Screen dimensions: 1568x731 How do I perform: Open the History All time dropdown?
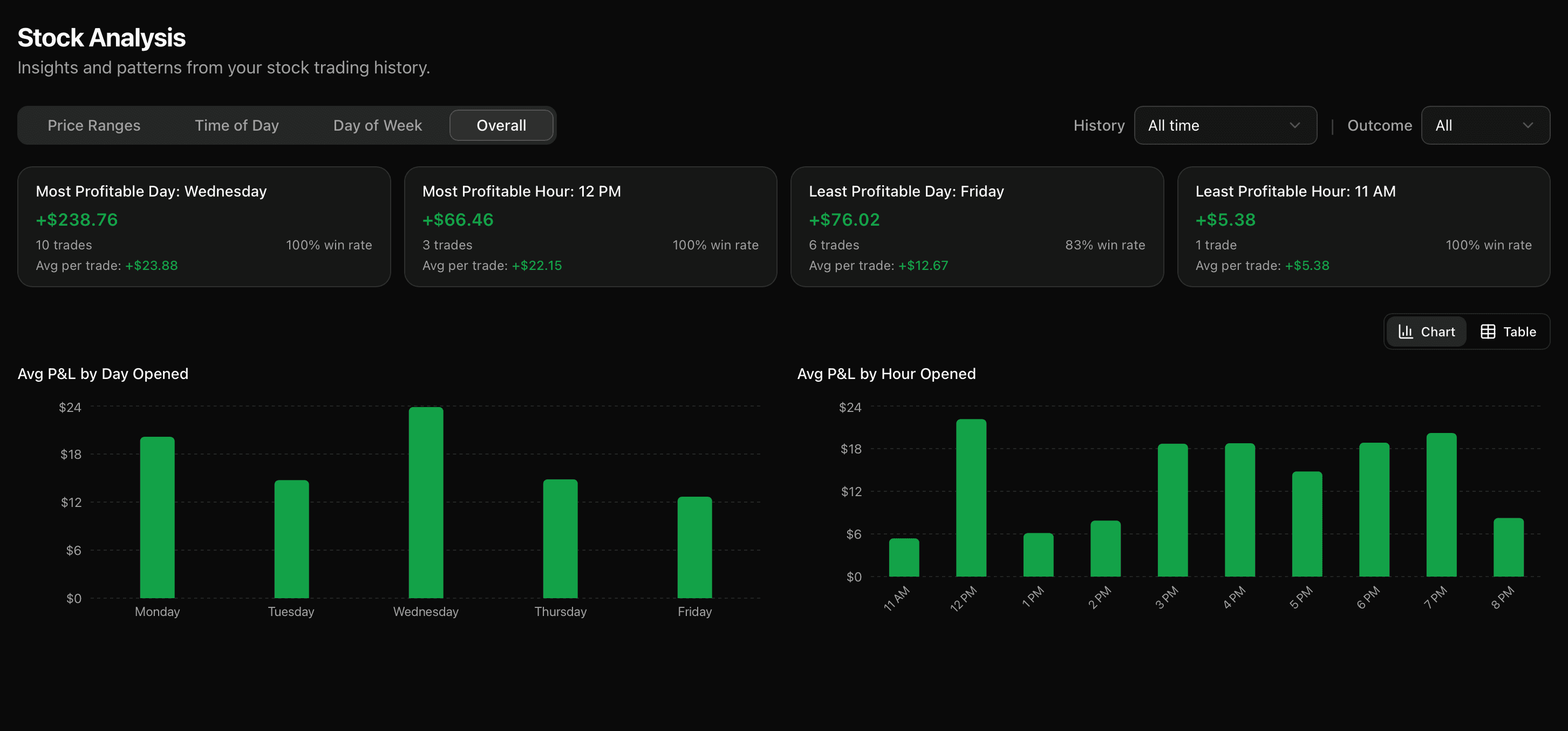click(1225, 125)
